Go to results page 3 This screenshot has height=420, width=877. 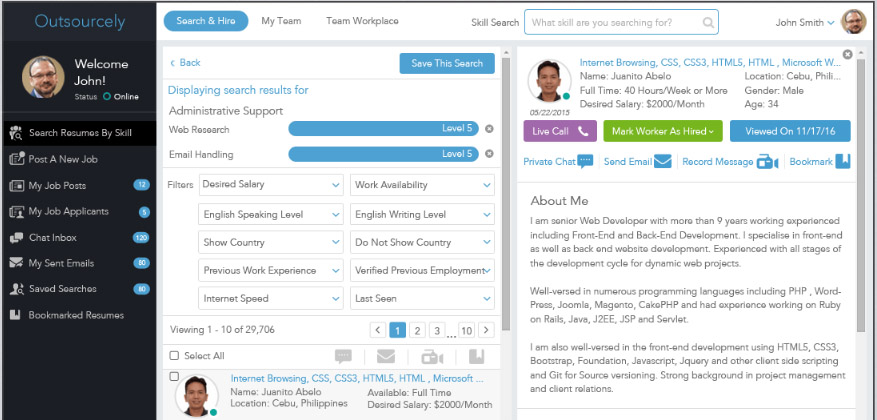[x=437, y=330]
